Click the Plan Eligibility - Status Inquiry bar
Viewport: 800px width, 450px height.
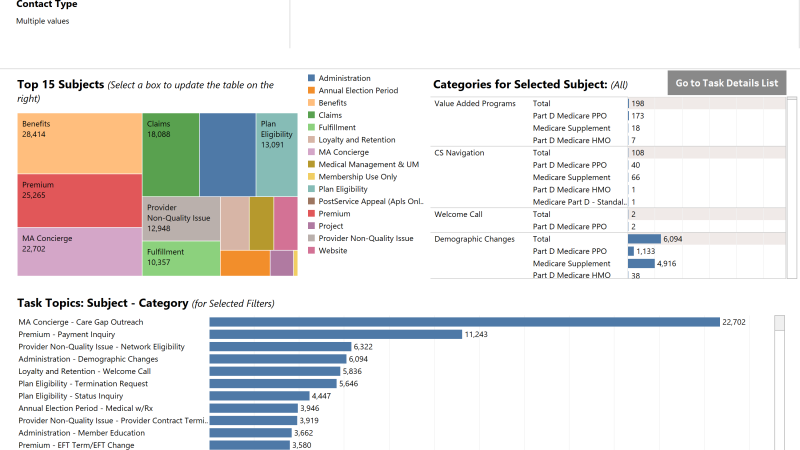coord(259,395)
